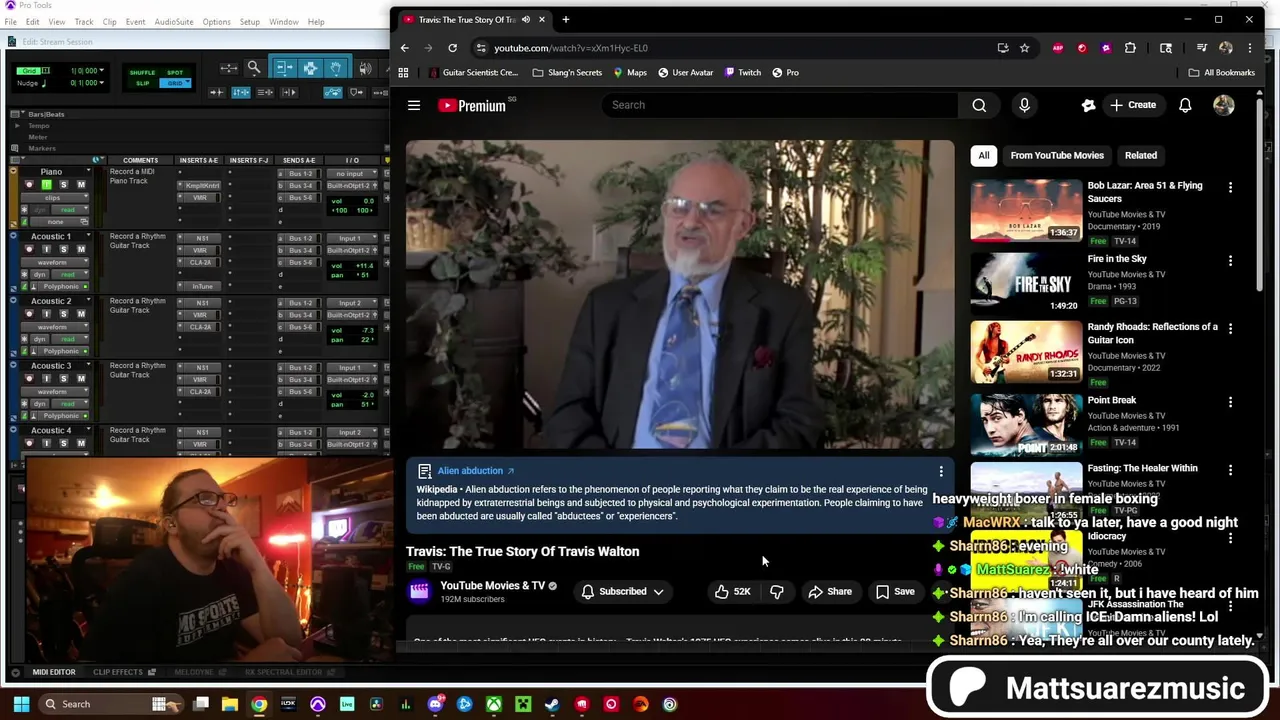Screen dimensions: 1280x720
Task: Enable Slip edit mode
Action: 143,83
